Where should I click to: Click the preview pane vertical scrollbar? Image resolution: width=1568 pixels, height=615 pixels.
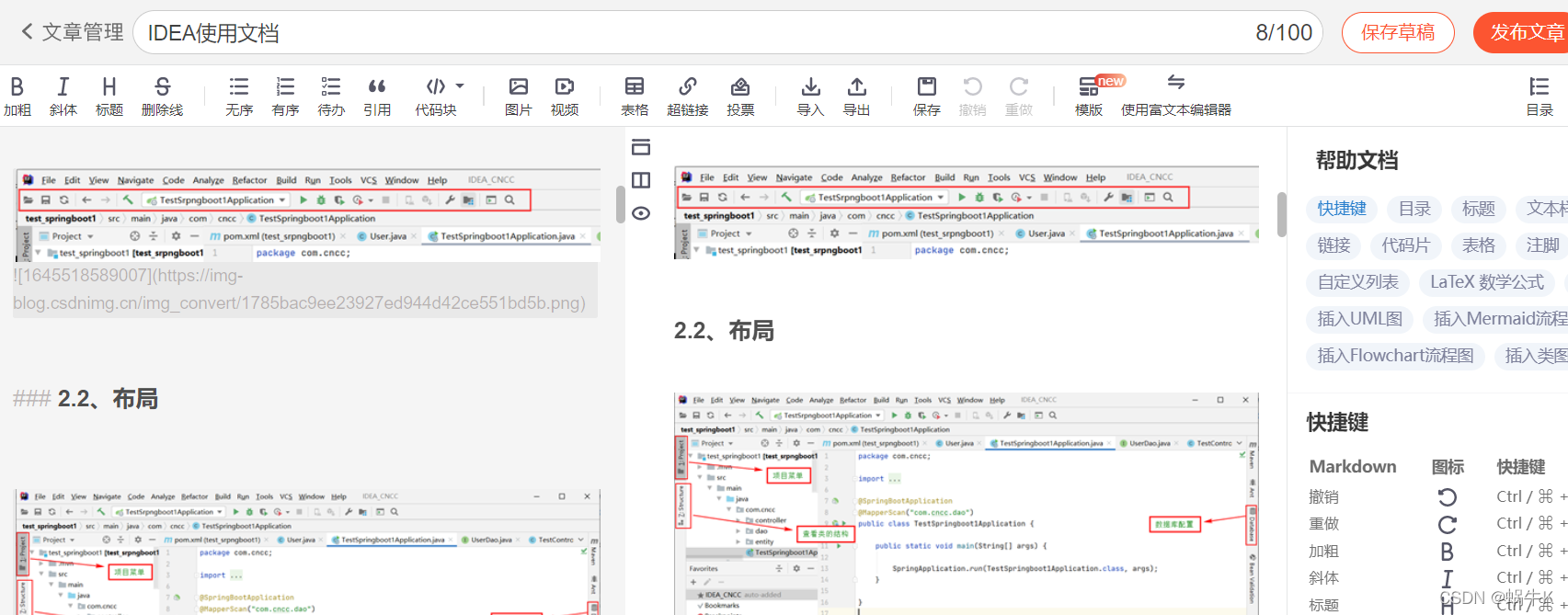[1281, 214]
